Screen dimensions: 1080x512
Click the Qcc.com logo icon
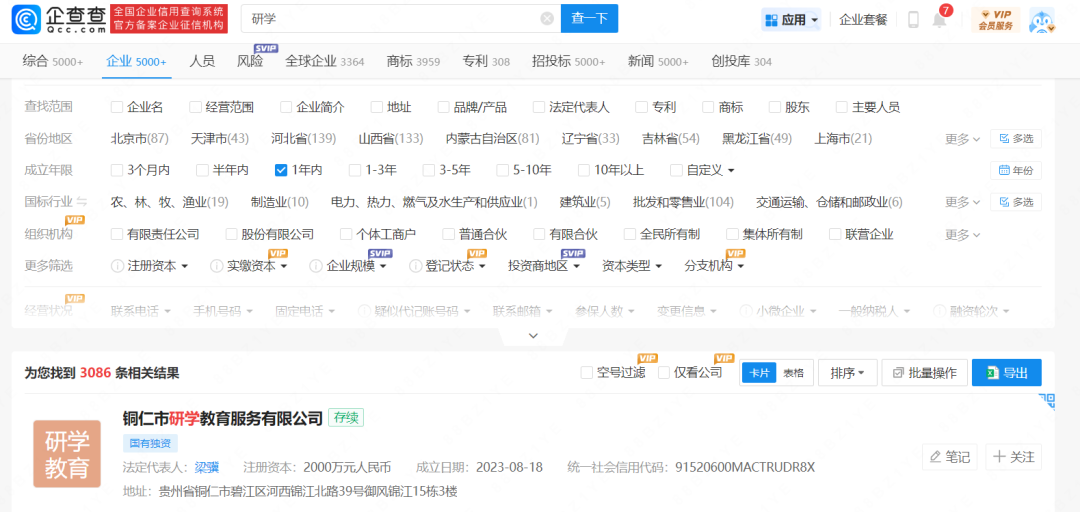click(26, 18)
